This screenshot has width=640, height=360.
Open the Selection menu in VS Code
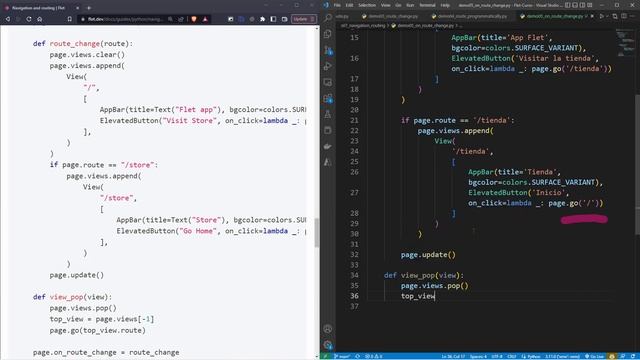[x=367, y=5]
